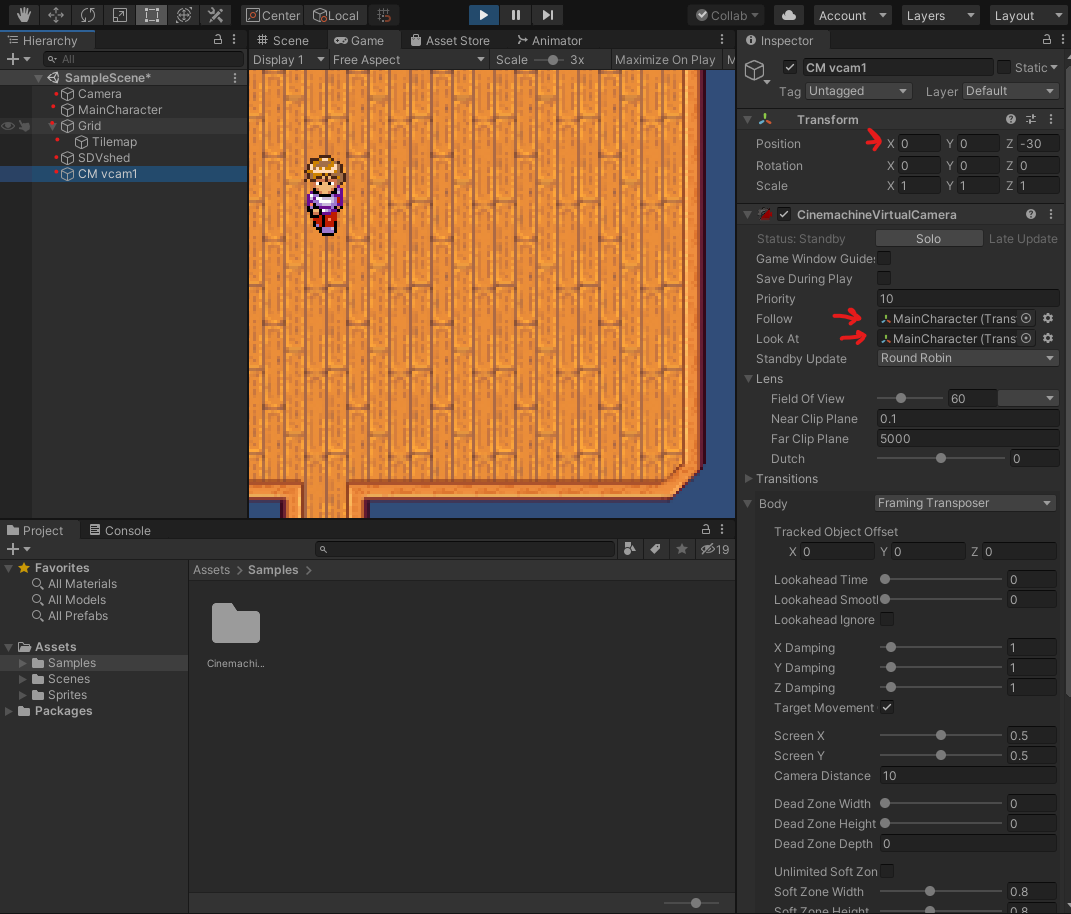Toggle the Static checkbox
The width and height of the screenshot is (1071, 914).
coord(1003,67)
